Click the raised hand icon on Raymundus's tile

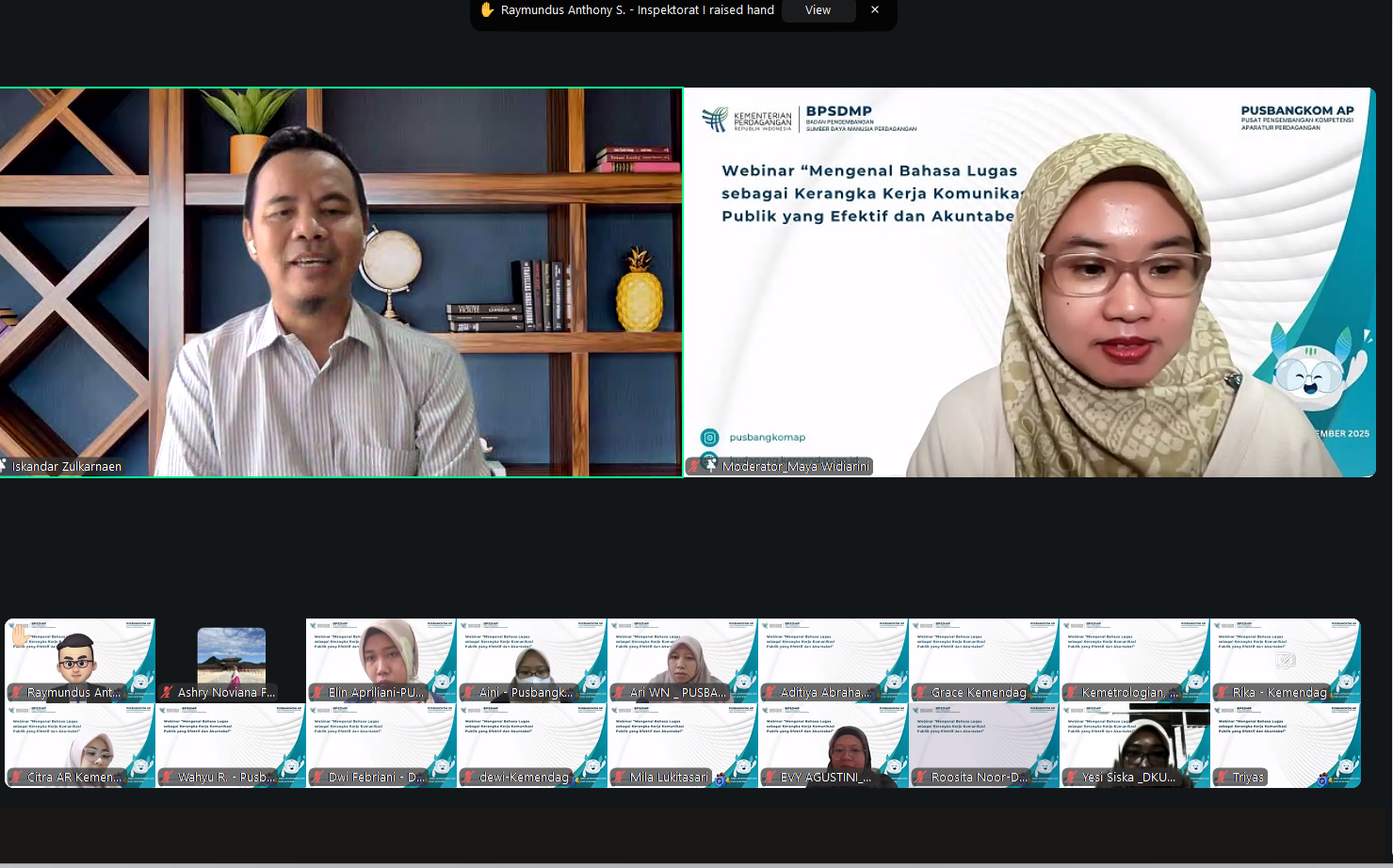coord(20,635)
